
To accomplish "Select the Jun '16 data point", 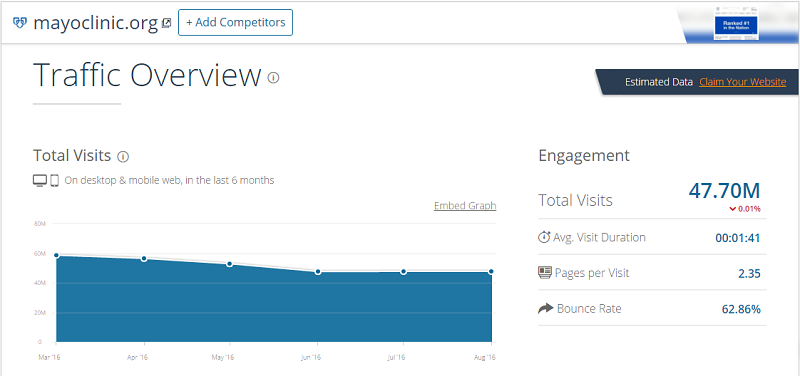I will [x=318, y=272].
